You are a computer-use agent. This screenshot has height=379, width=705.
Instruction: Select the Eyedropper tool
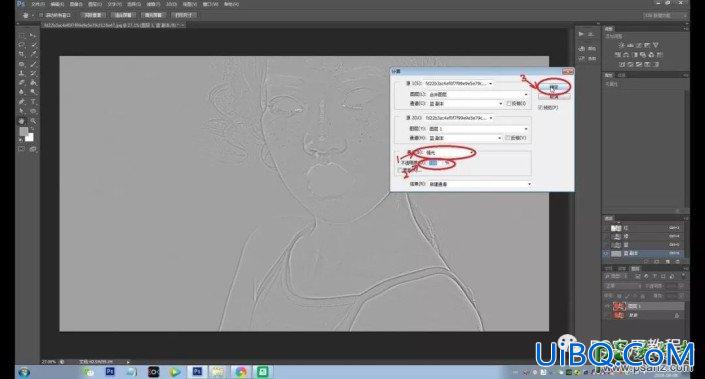33,54
